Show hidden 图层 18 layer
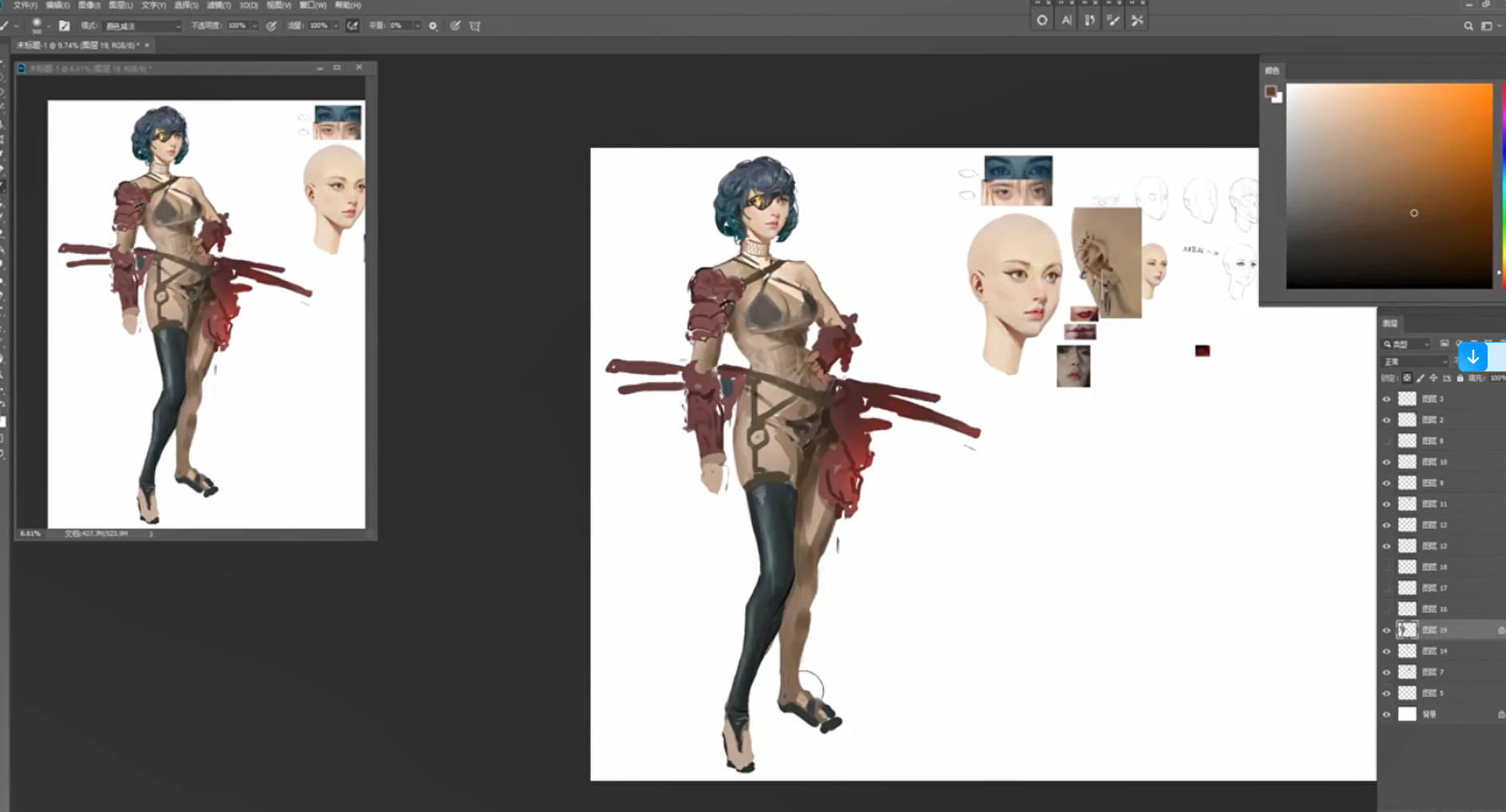The image size is (1506, 812). coord(1386,567)
